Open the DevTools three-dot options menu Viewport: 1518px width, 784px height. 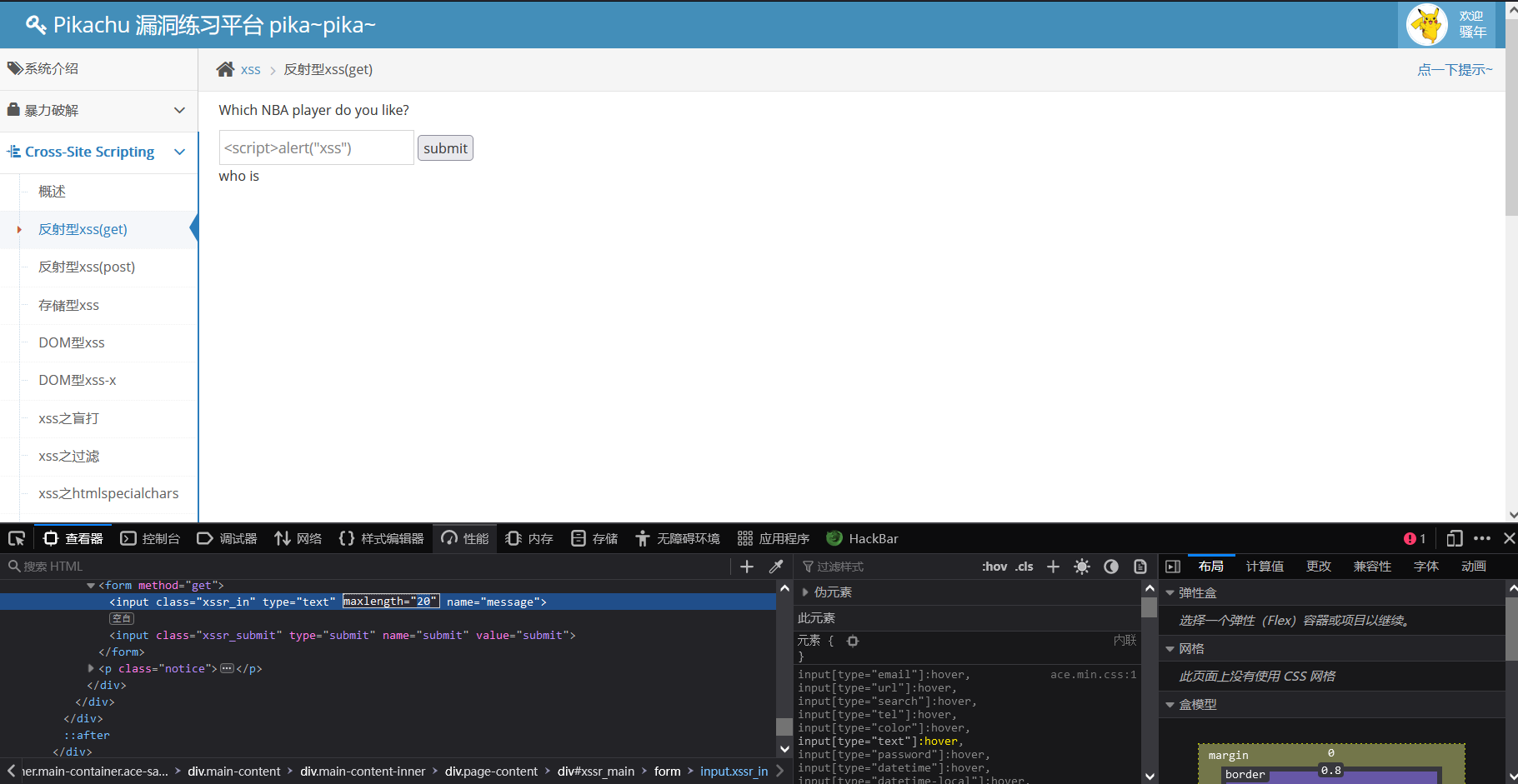click(1482, 538)
